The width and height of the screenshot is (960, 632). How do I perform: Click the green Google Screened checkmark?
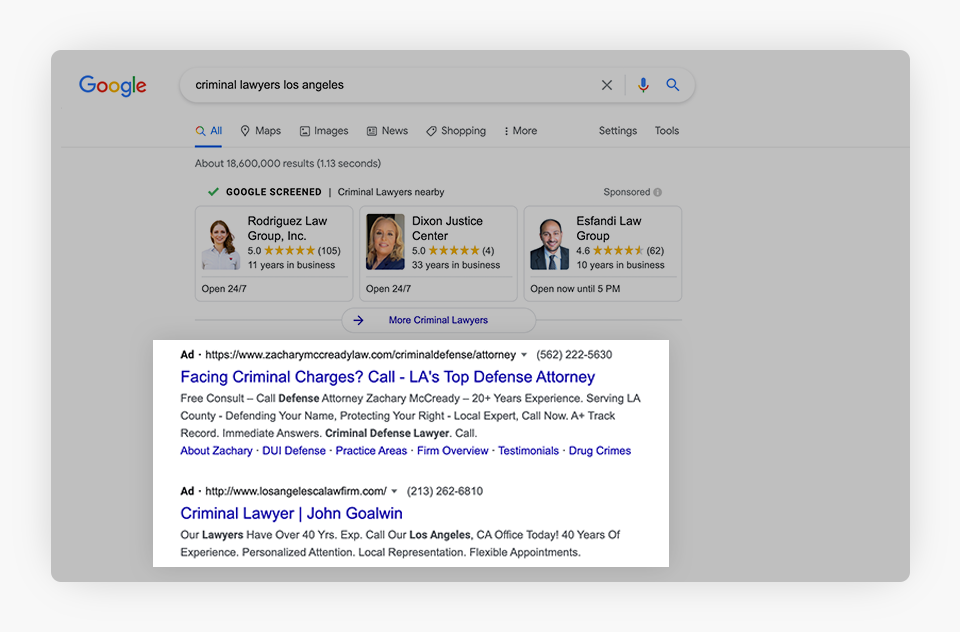click(x=213, y=192)
